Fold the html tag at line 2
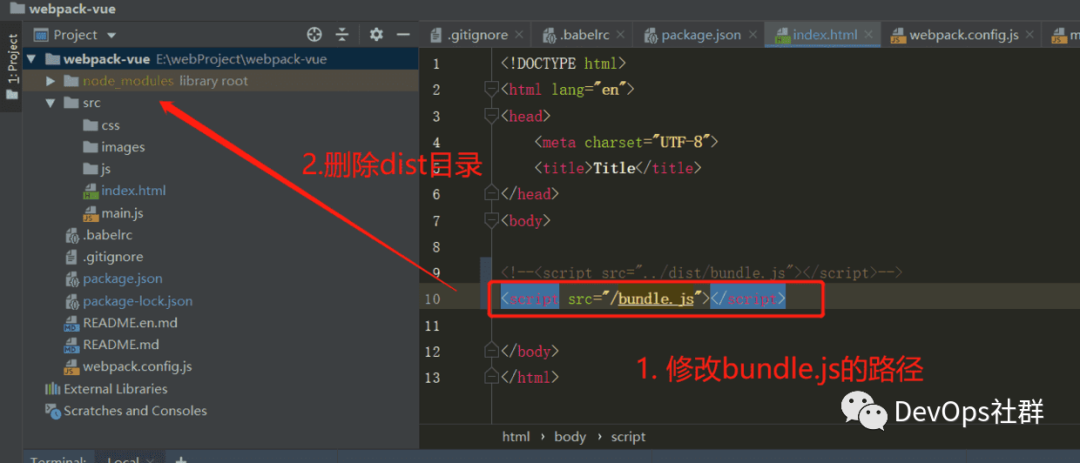The height and width of the screenshot is (463, 1080). (491, 90)
